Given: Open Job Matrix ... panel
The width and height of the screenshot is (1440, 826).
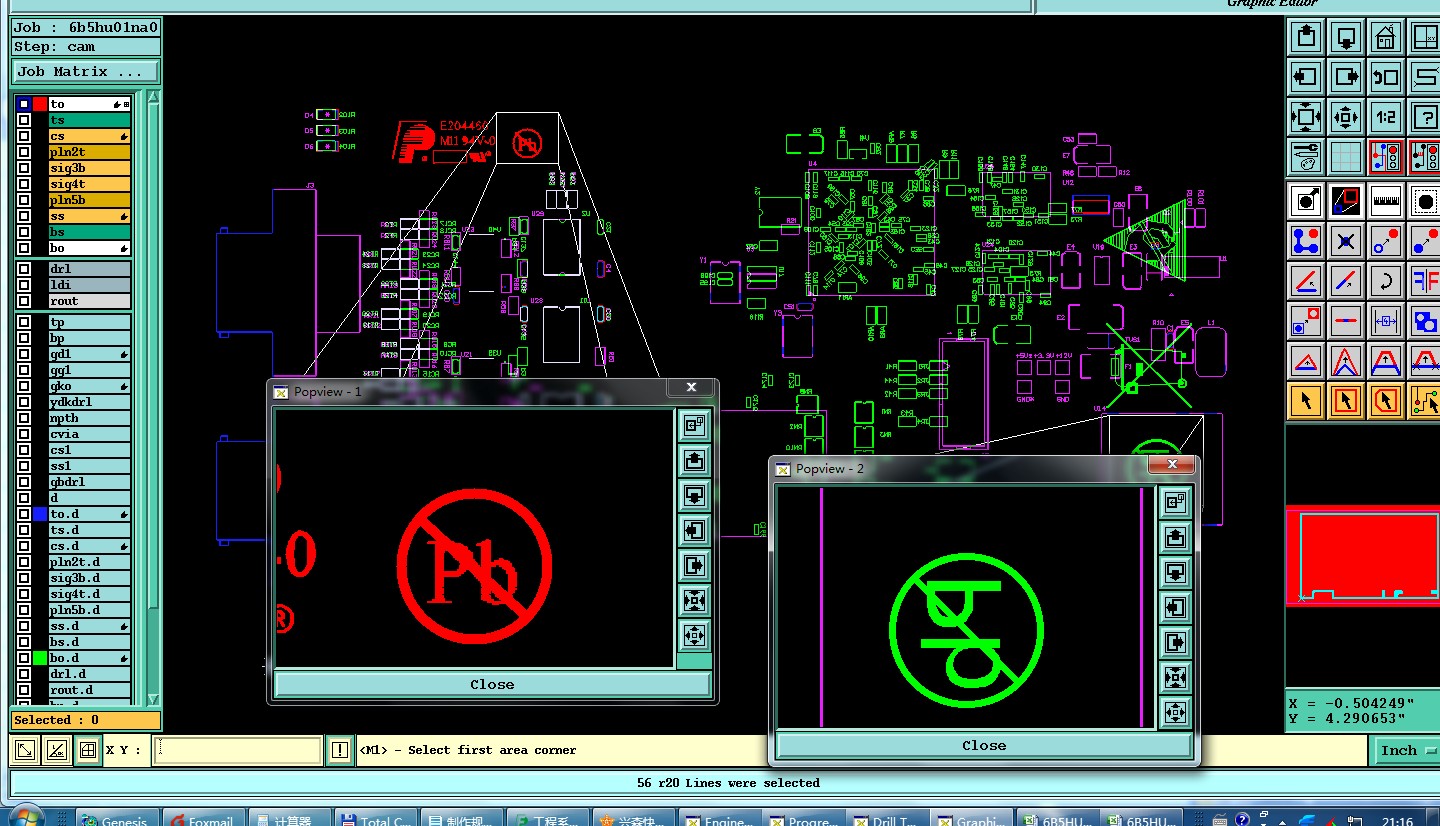Looking at the screenshot, I should click(x=85, y=72).
